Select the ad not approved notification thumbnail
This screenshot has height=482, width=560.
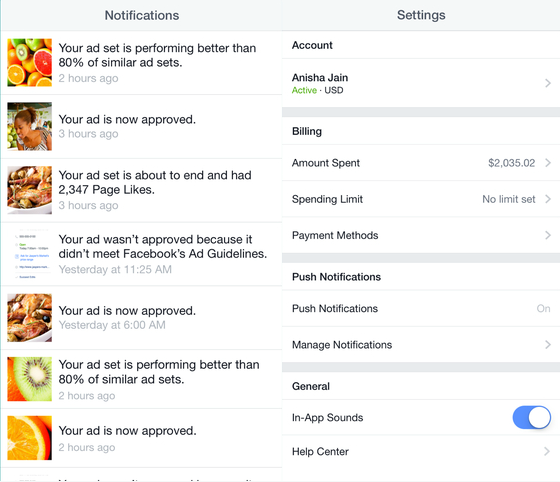pos(30,254)
